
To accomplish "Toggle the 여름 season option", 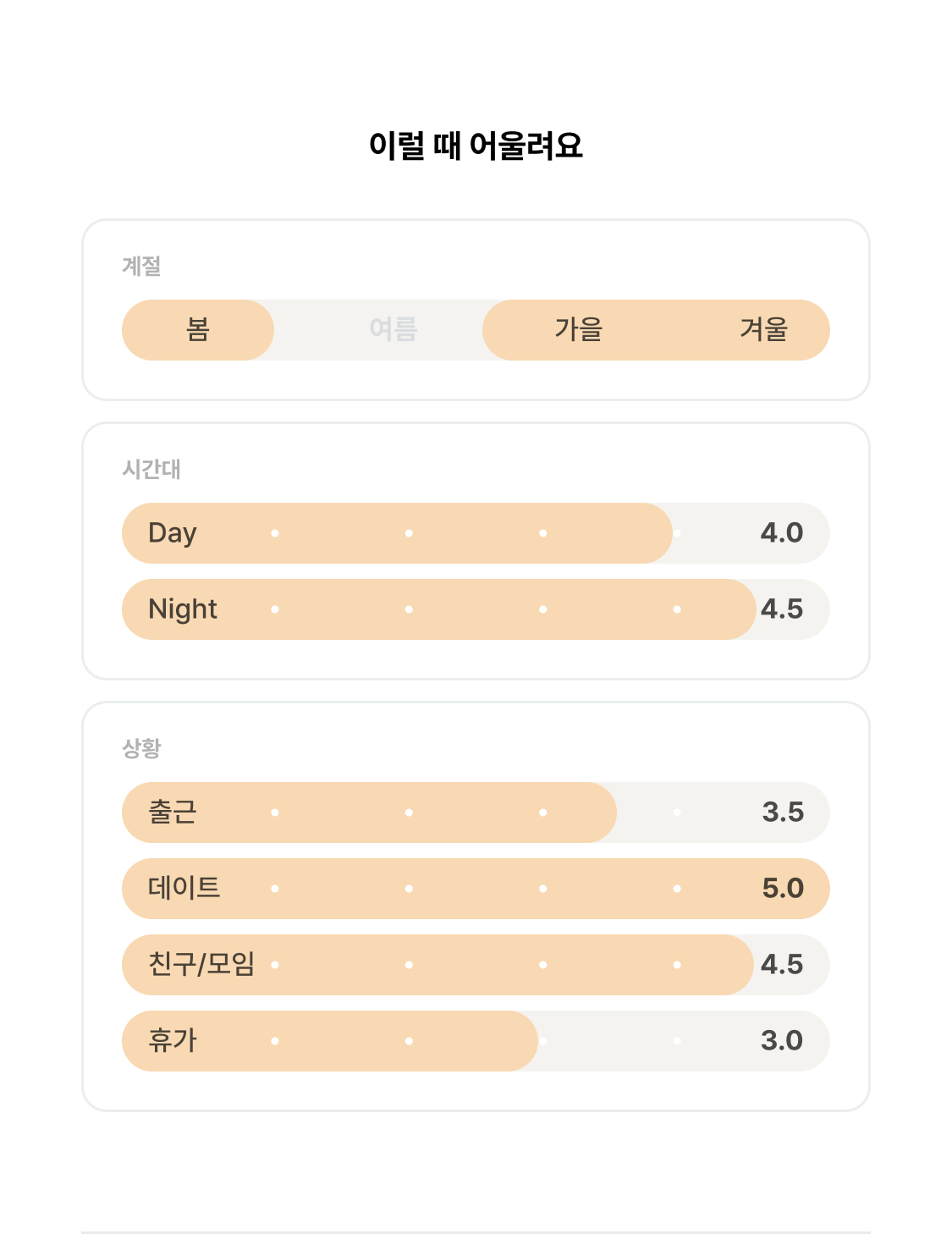I will (x=393, y=330).
